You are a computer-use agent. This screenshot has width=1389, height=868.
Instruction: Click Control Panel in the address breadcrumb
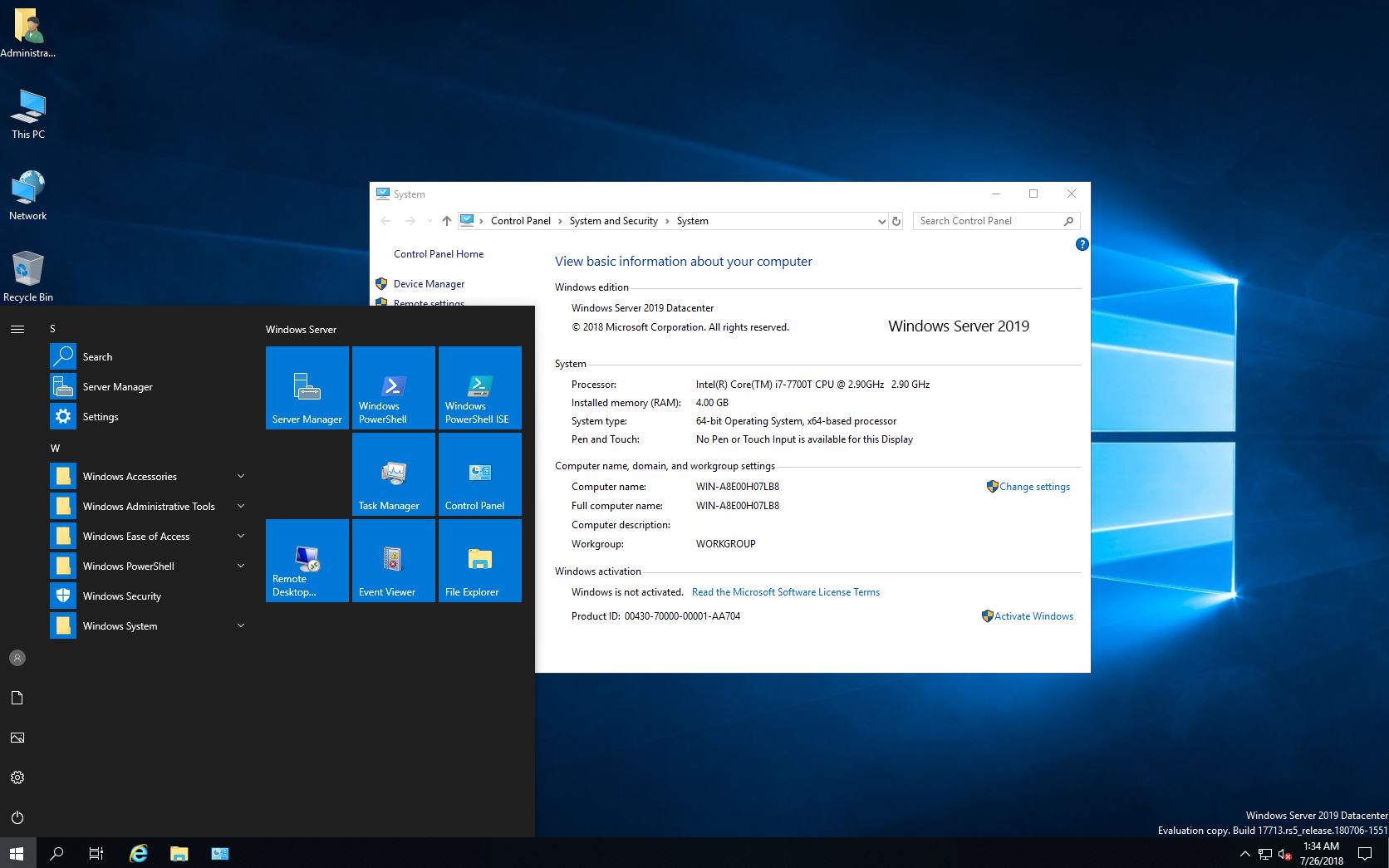pyautogui.click(x=521, y=221)
